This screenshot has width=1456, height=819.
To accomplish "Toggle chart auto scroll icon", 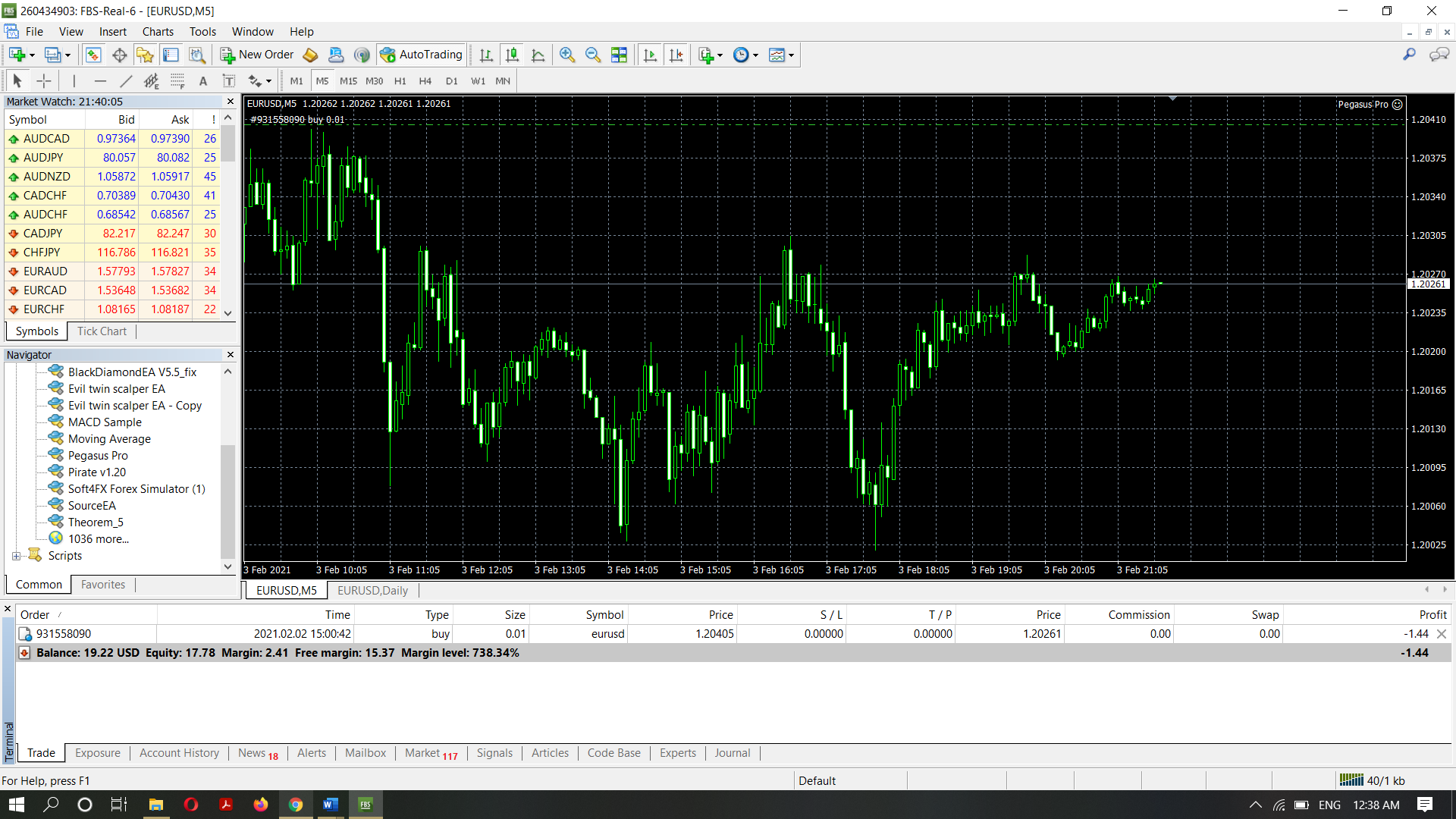I will (x=650, y=55).
